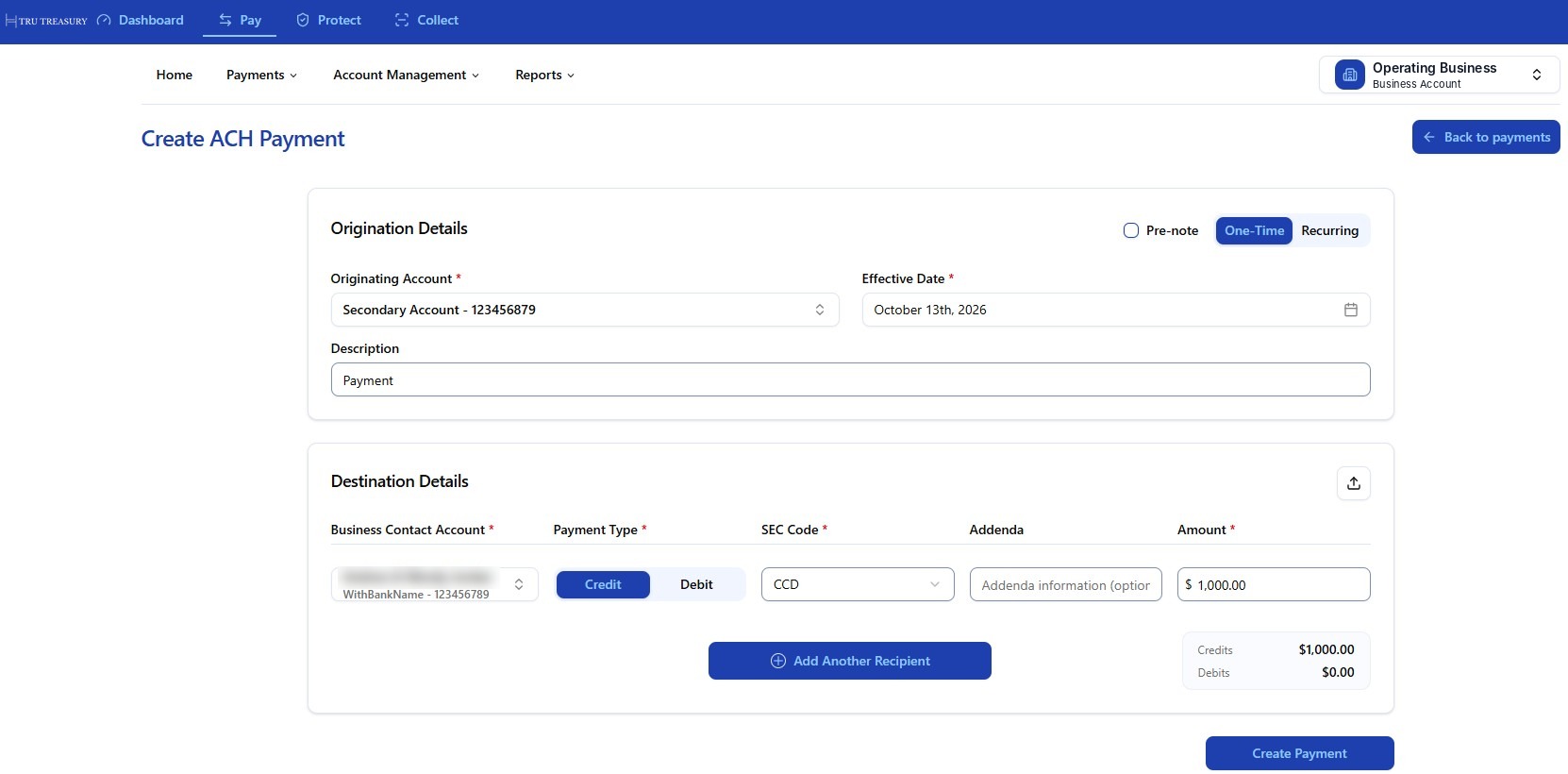Open the Dashboard tab
This screenshot has height=774, width=1568.
pyautogui.click(x=141, y=20)
